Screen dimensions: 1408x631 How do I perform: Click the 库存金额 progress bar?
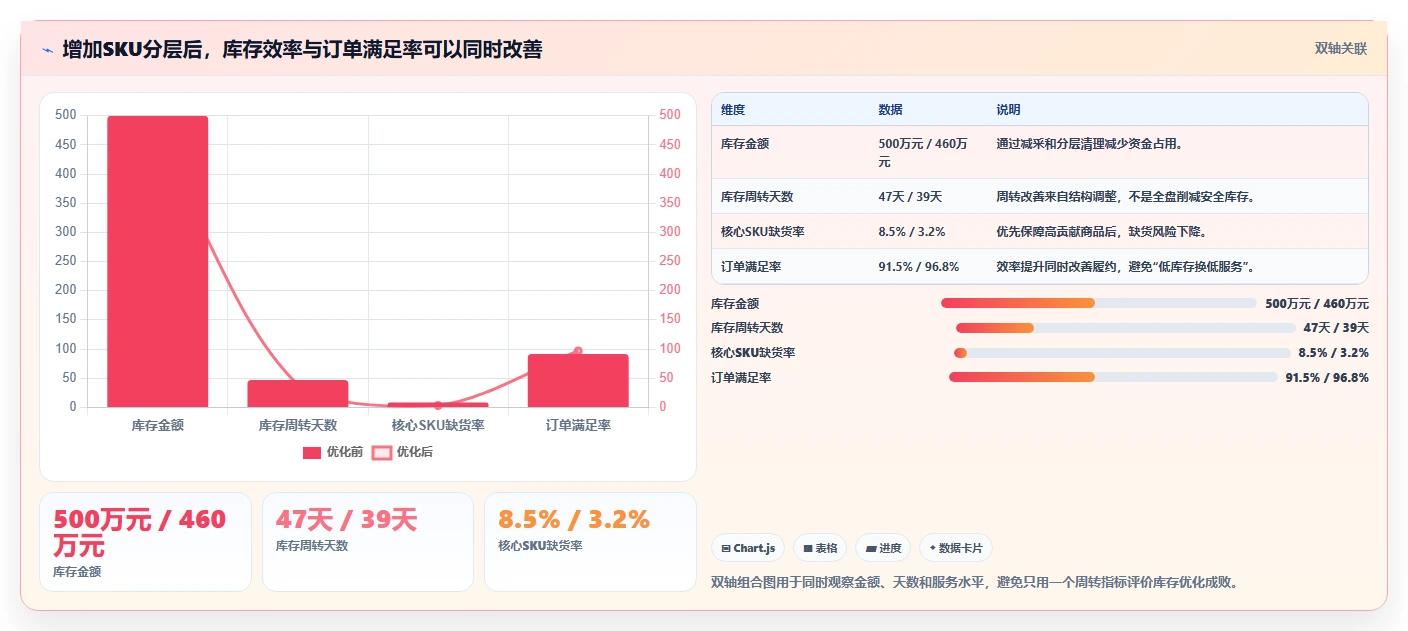pyautogui.click(x=1098, y=303)
